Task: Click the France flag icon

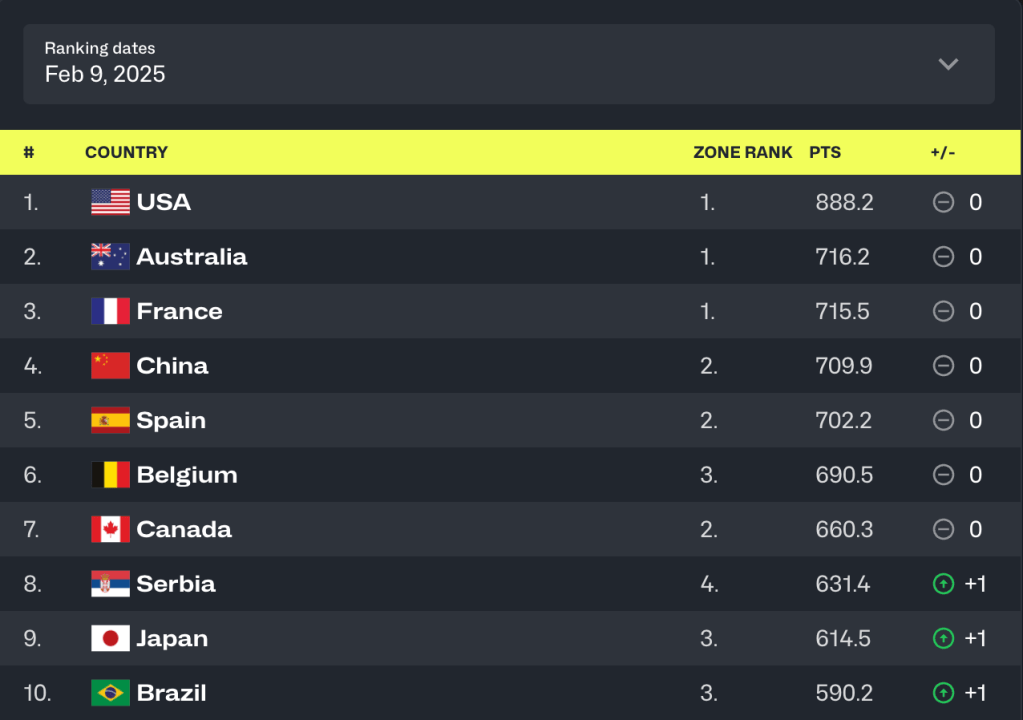Action: pos(110,311)
